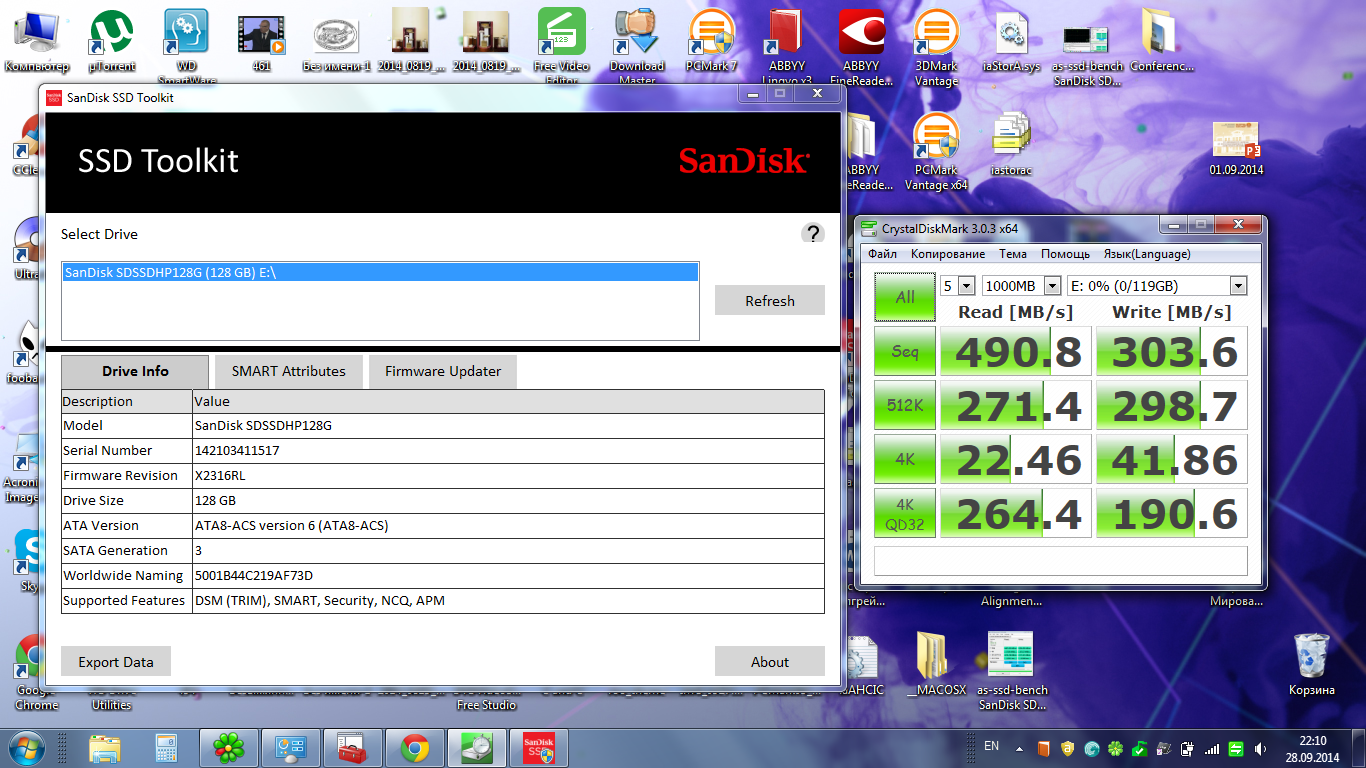The height and width of the screenshot is (768, 1366).
Task: Select Download Master desktop shortcut
Action: point(637,47)
